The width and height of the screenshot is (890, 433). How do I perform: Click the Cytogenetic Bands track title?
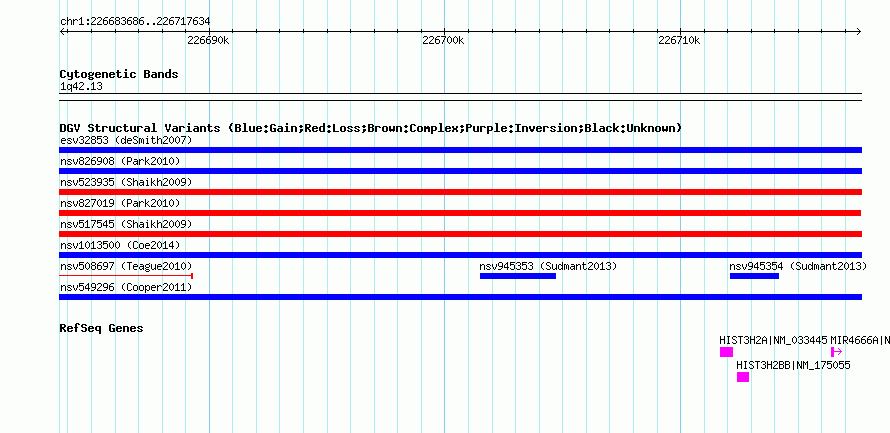point(119,74)
